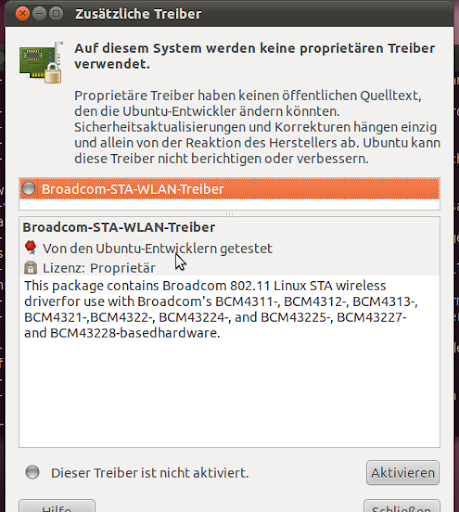
Task: Click the Aktivieren button
Action: point(403,472)
